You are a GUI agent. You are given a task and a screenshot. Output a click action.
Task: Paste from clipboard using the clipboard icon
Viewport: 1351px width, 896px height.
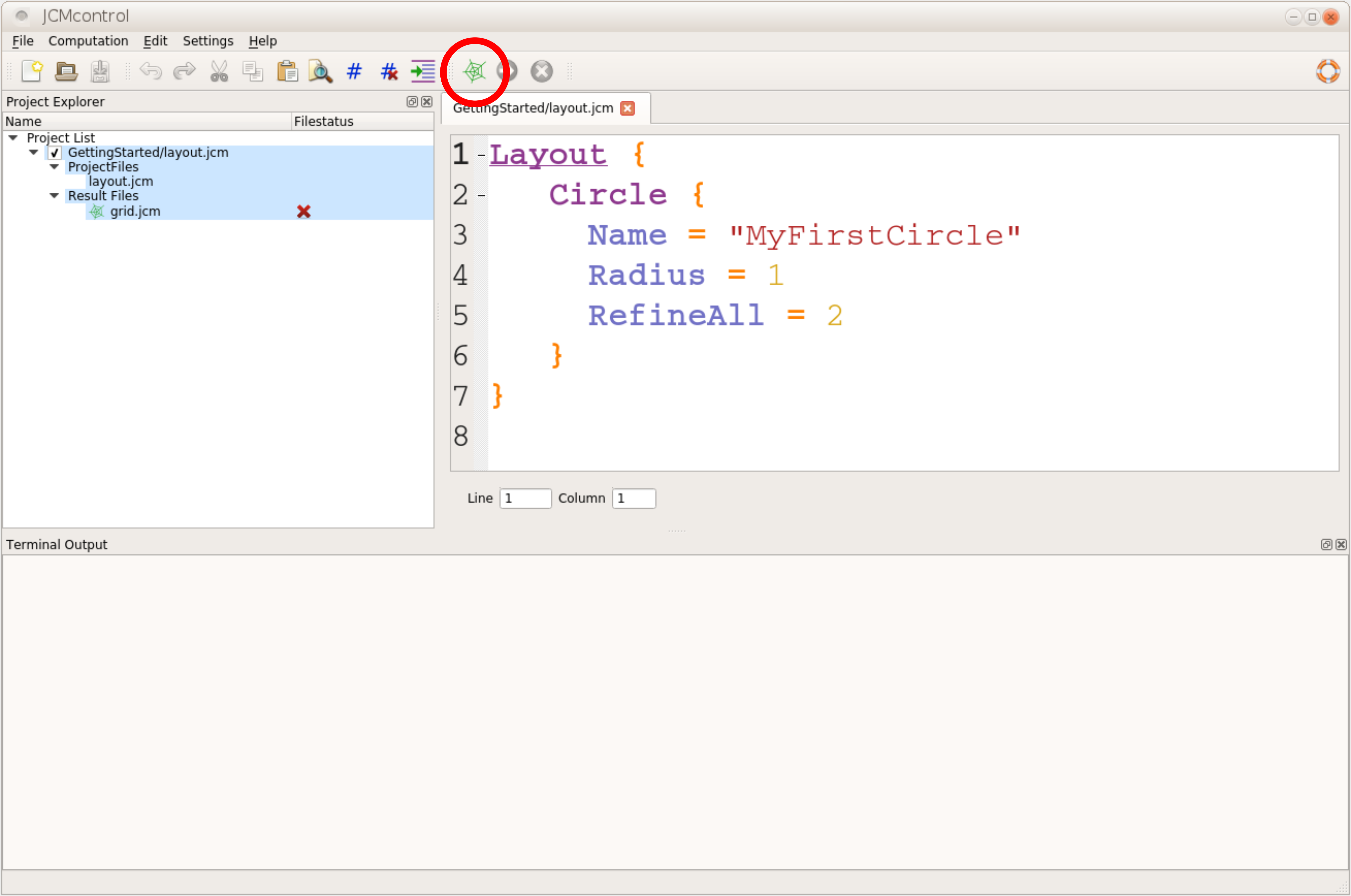point(287,71)
